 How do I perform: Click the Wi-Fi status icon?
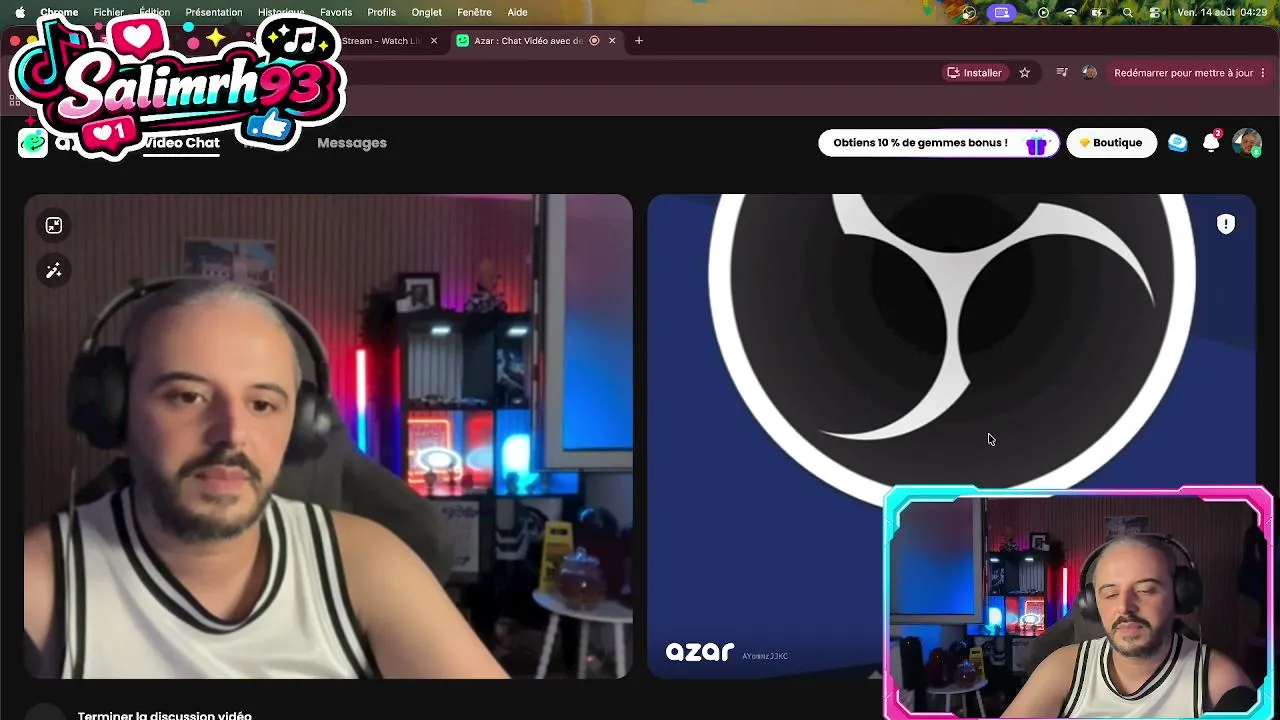click(1070, 12)
